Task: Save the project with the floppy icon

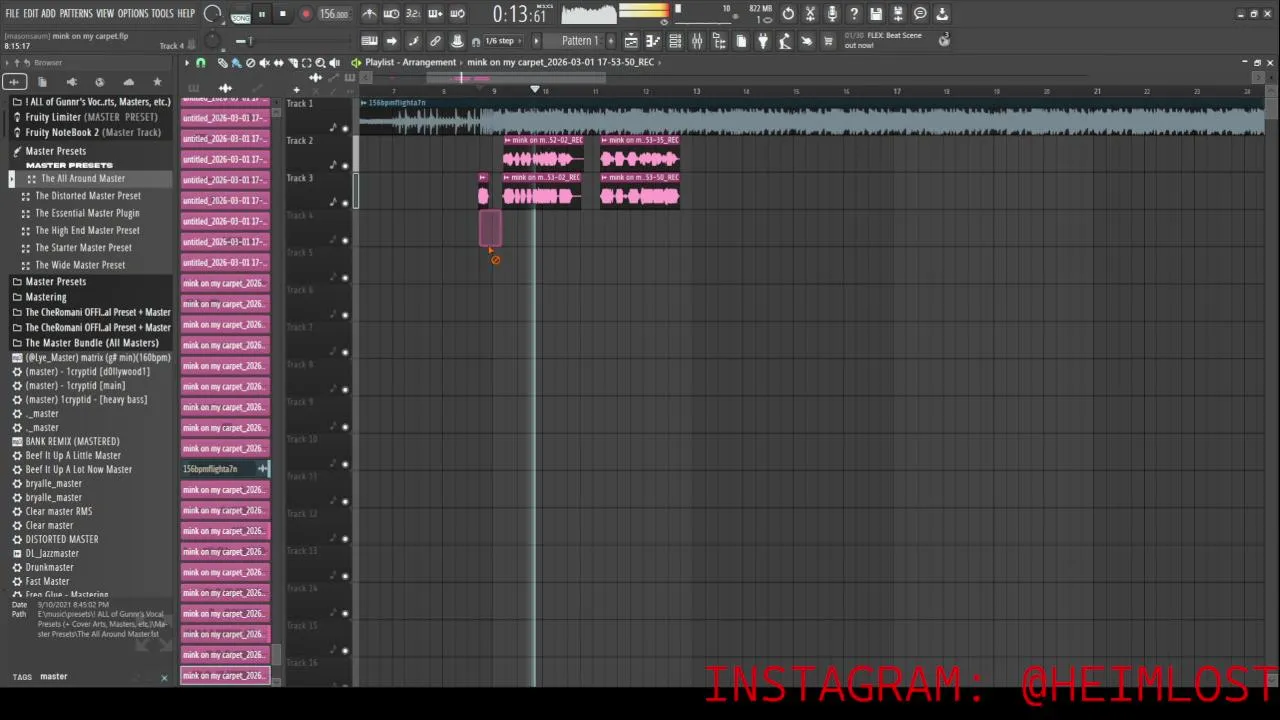Action: point(876,14)
